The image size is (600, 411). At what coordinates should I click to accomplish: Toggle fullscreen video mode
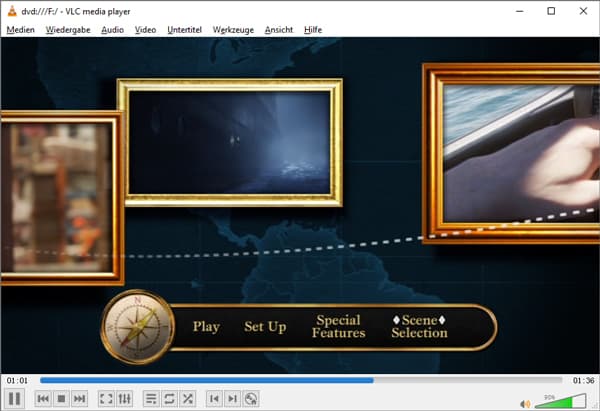click(x=106, y=399)
